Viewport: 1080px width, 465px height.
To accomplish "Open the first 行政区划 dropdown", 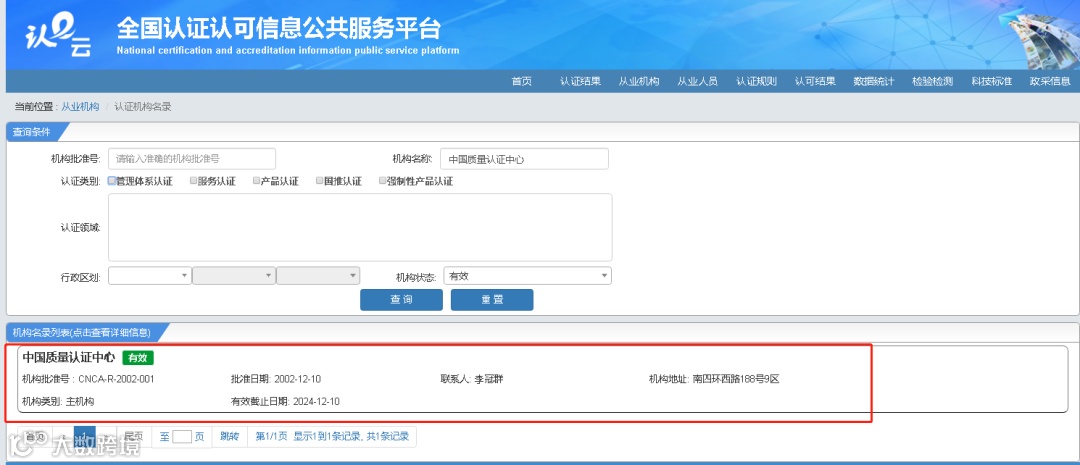I will pyautogui.click(x=149, y=276).
